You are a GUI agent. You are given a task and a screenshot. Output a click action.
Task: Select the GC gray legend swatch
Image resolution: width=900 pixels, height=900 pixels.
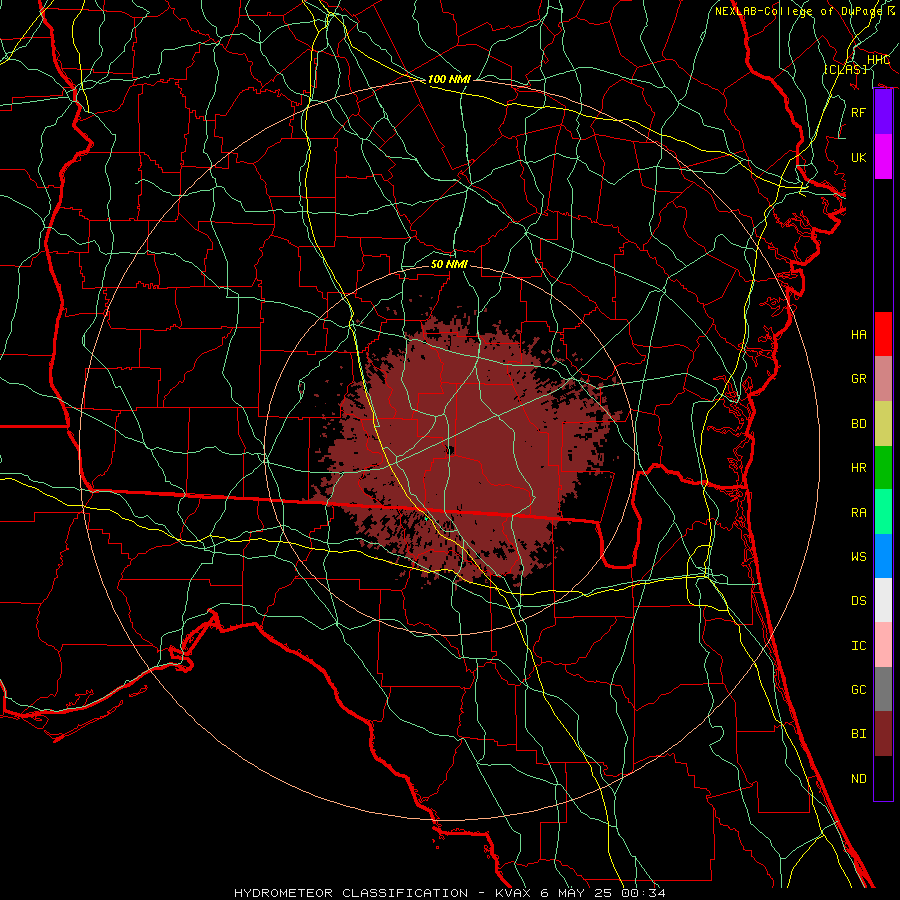click(883, 689)
